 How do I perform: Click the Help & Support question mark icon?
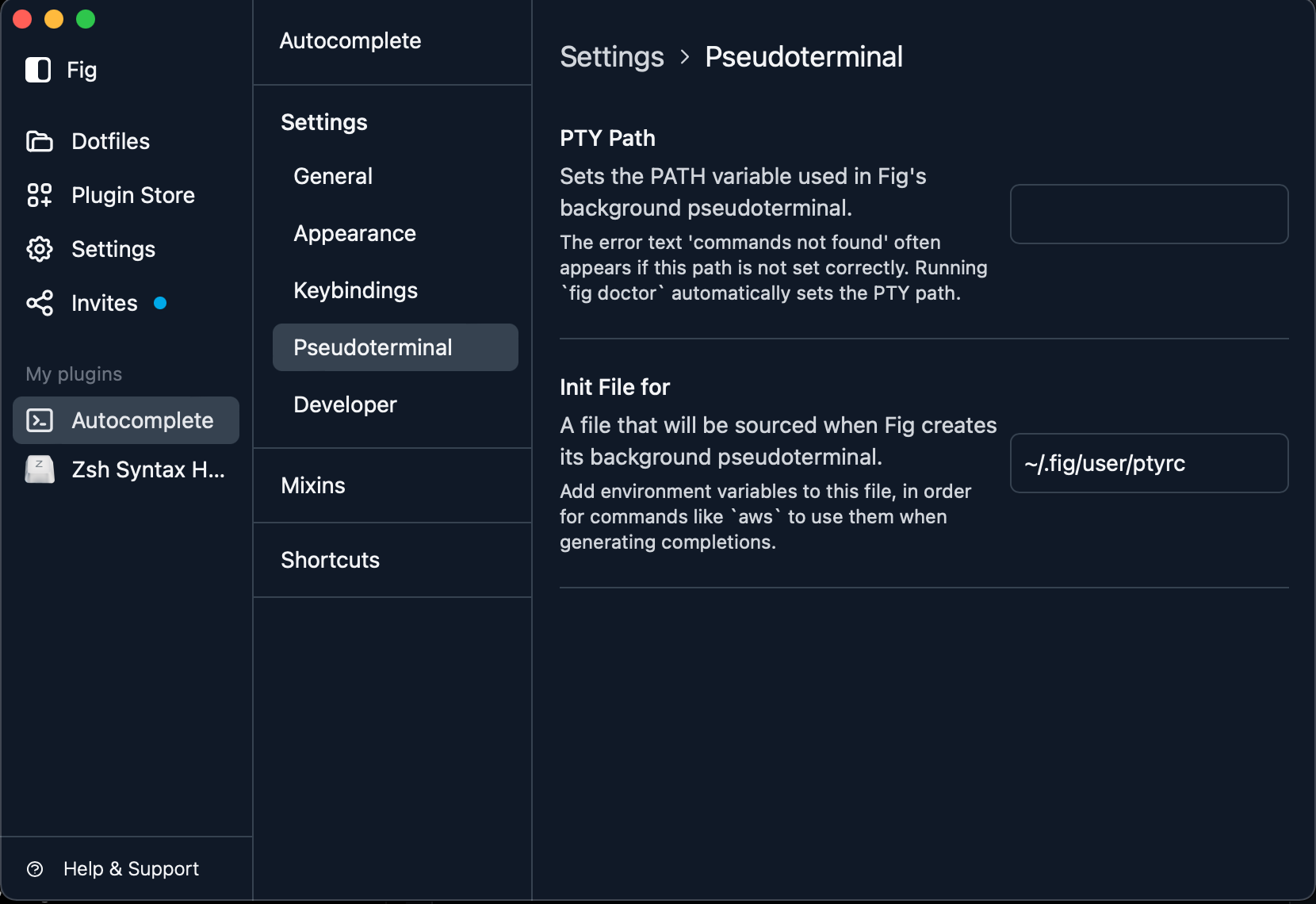pos(36,869)
